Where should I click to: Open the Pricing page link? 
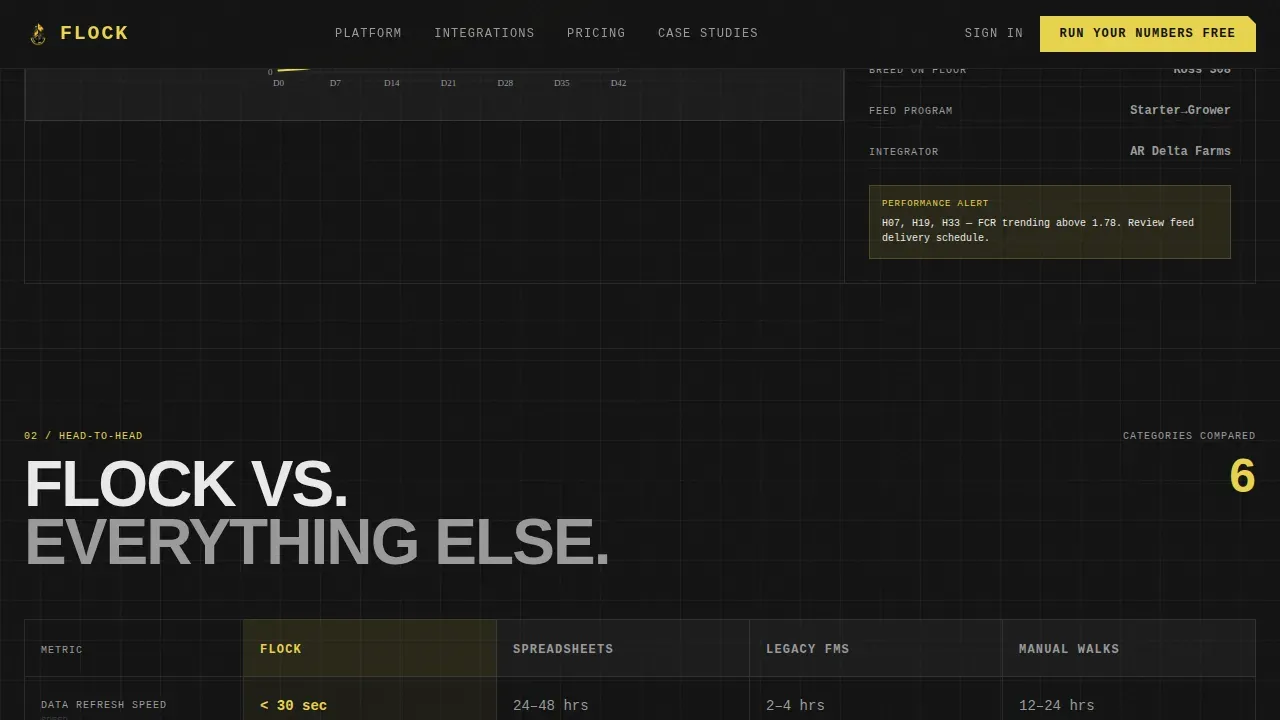596,33
